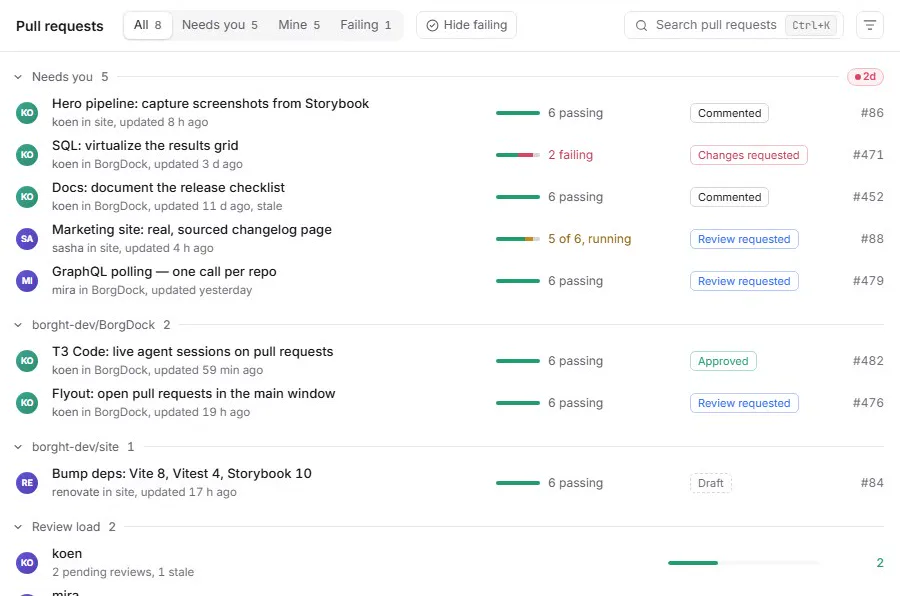Image resolution: width=900 pixels, height=596 pixels.
Task: Collapse the borght-dev/site group
Action: (18, 447)
